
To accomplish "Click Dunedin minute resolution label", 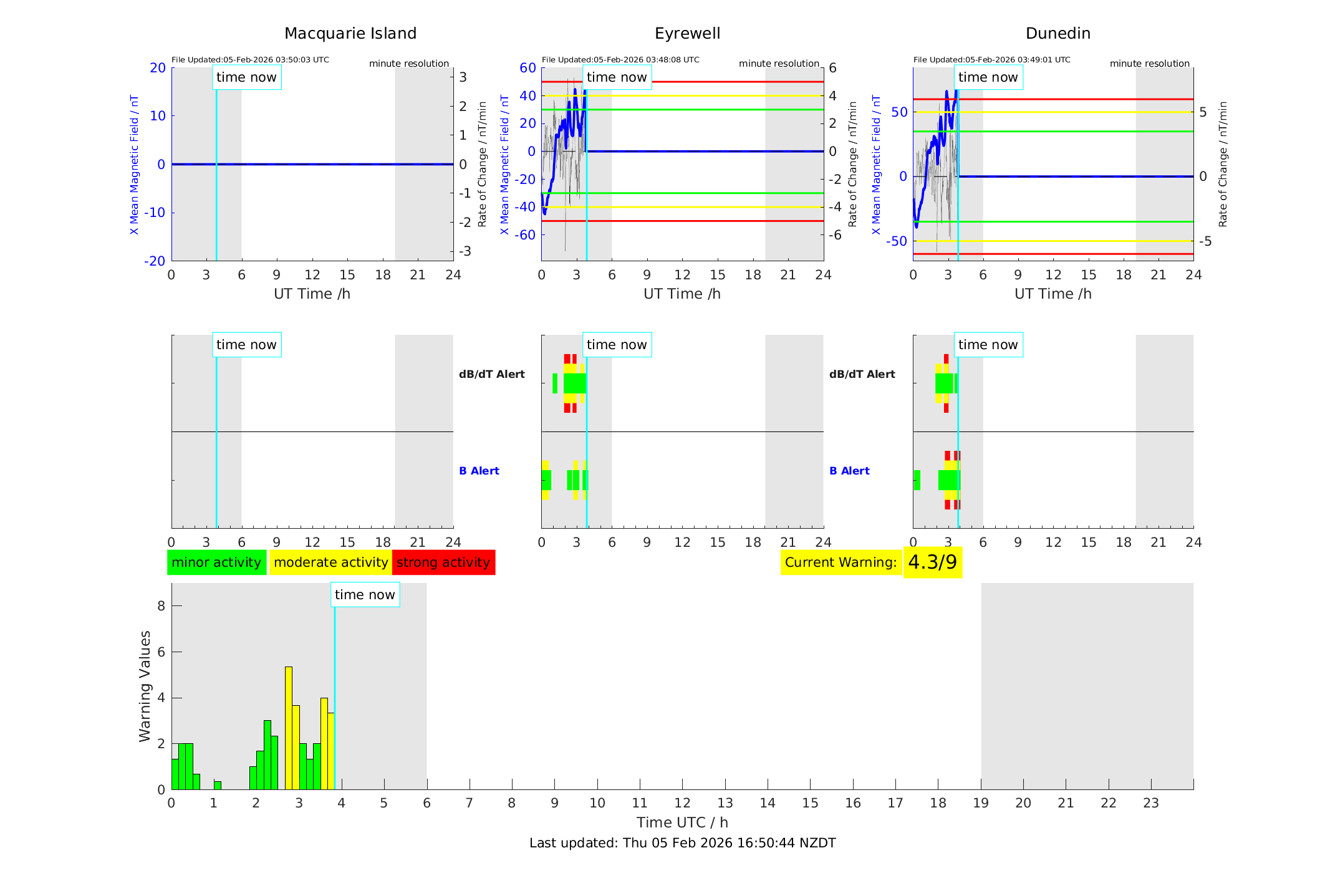I will coord(1149,64).
